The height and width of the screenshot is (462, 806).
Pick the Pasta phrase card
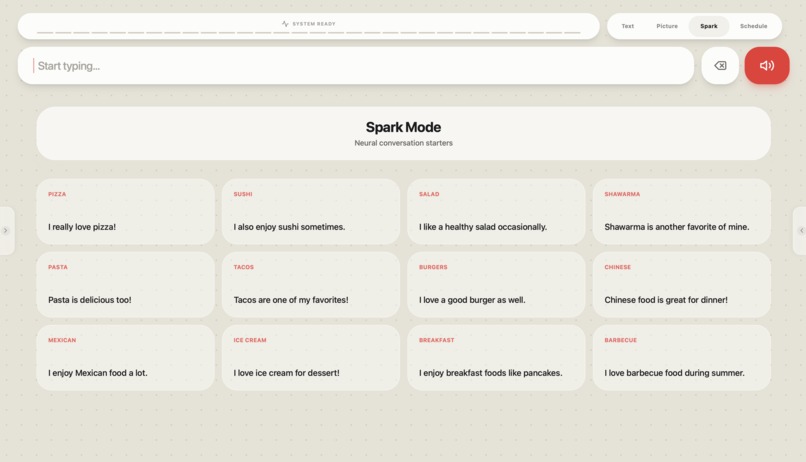[x=125, y=285]
